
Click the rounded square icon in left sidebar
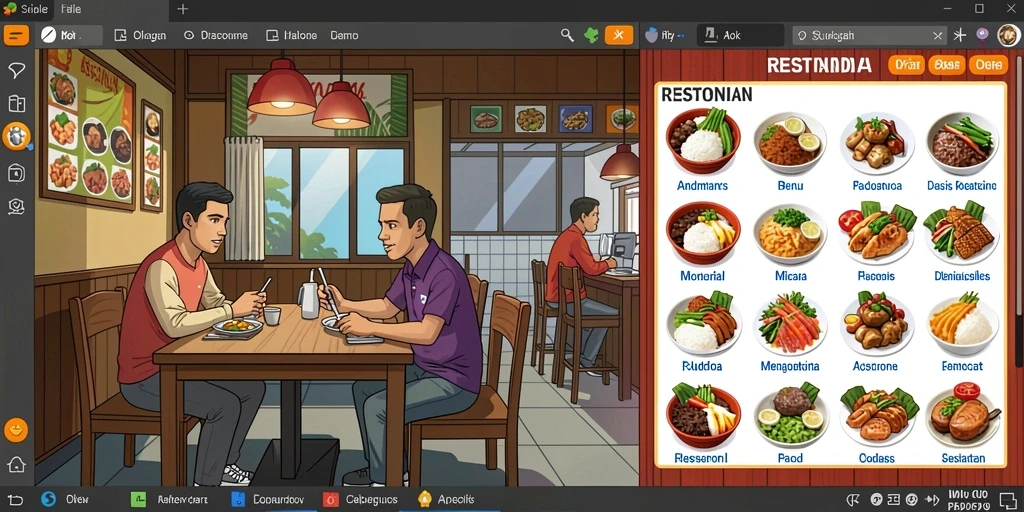click(16, 173)
